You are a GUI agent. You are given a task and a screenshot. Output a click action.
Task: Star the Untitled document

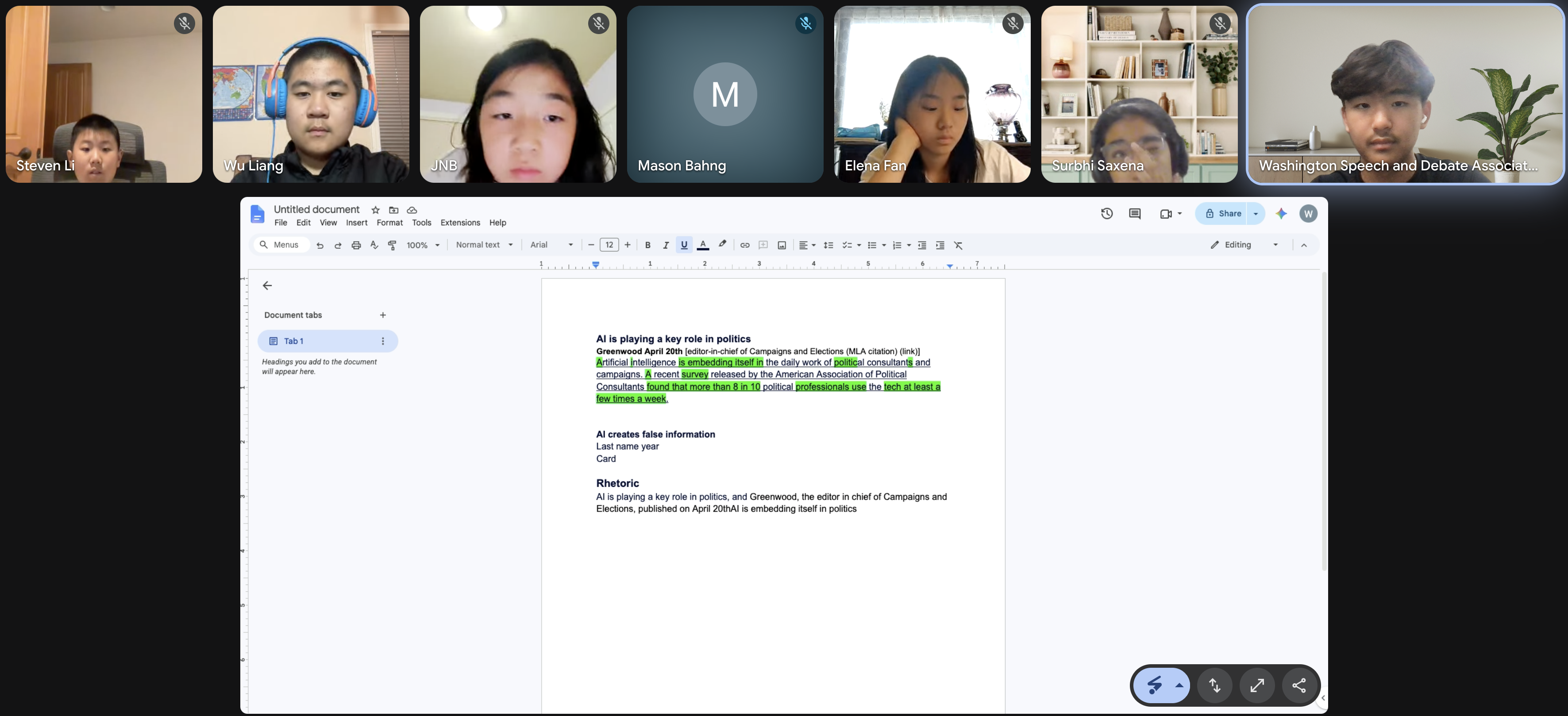point(376,210)
